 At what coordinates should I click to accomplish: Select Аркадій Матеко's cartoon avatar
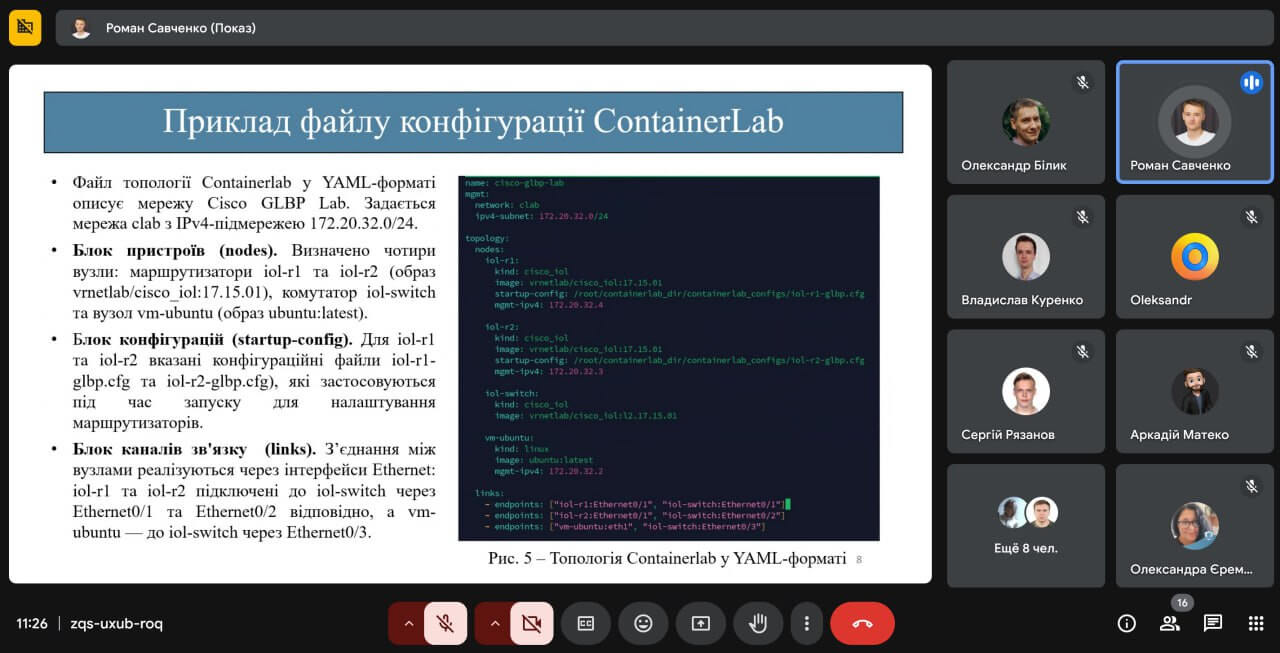[1195, 391]
